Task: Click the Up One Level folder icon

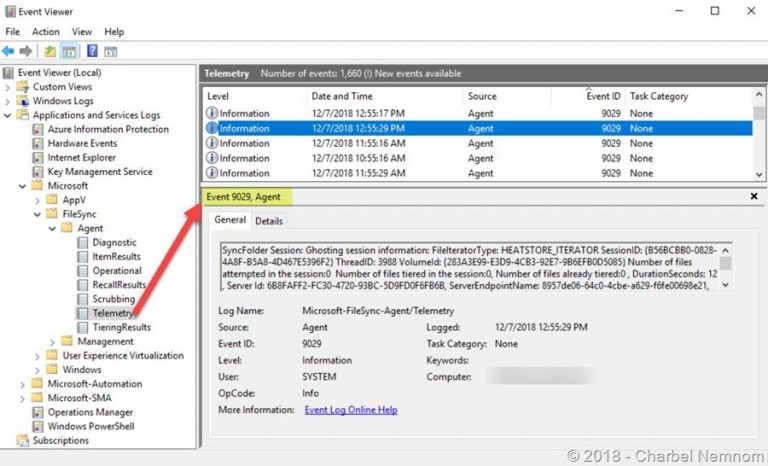Action: pos(50,51)
